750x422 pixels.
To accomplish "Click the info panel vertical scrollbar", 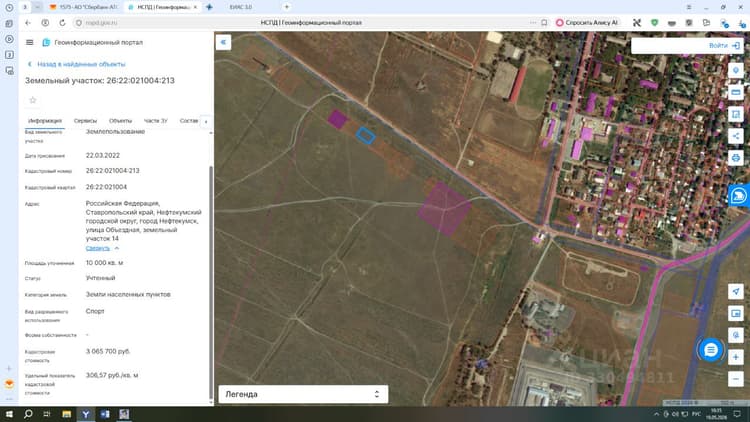I will [211, 282].
